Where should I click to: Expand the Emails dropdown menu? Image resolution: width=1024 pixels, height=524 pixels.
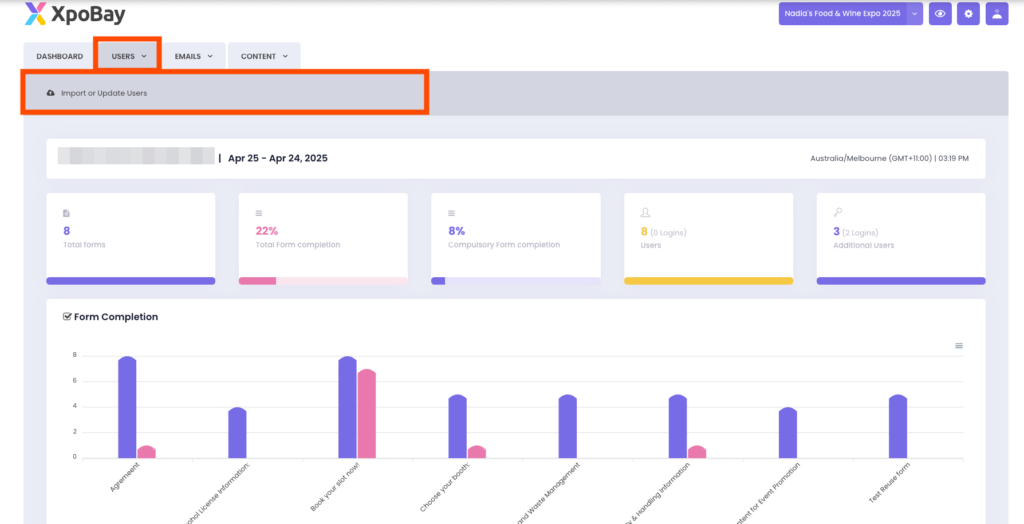tap(194, 57)
